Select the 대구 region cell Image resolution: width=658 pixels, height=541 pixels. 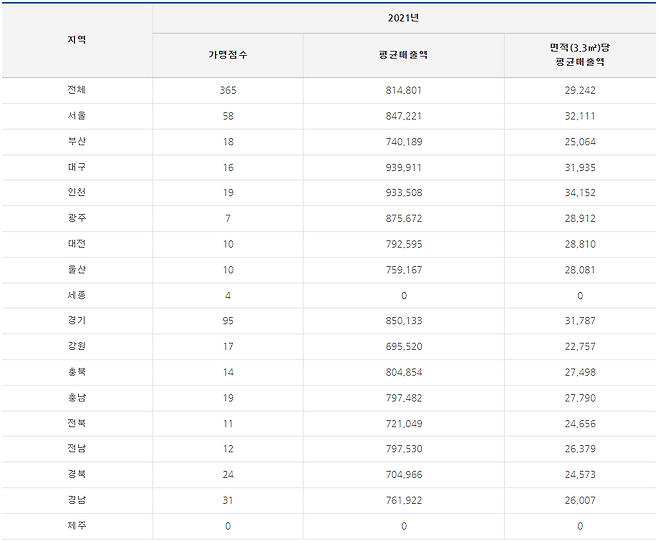click(x=76, y=167)
